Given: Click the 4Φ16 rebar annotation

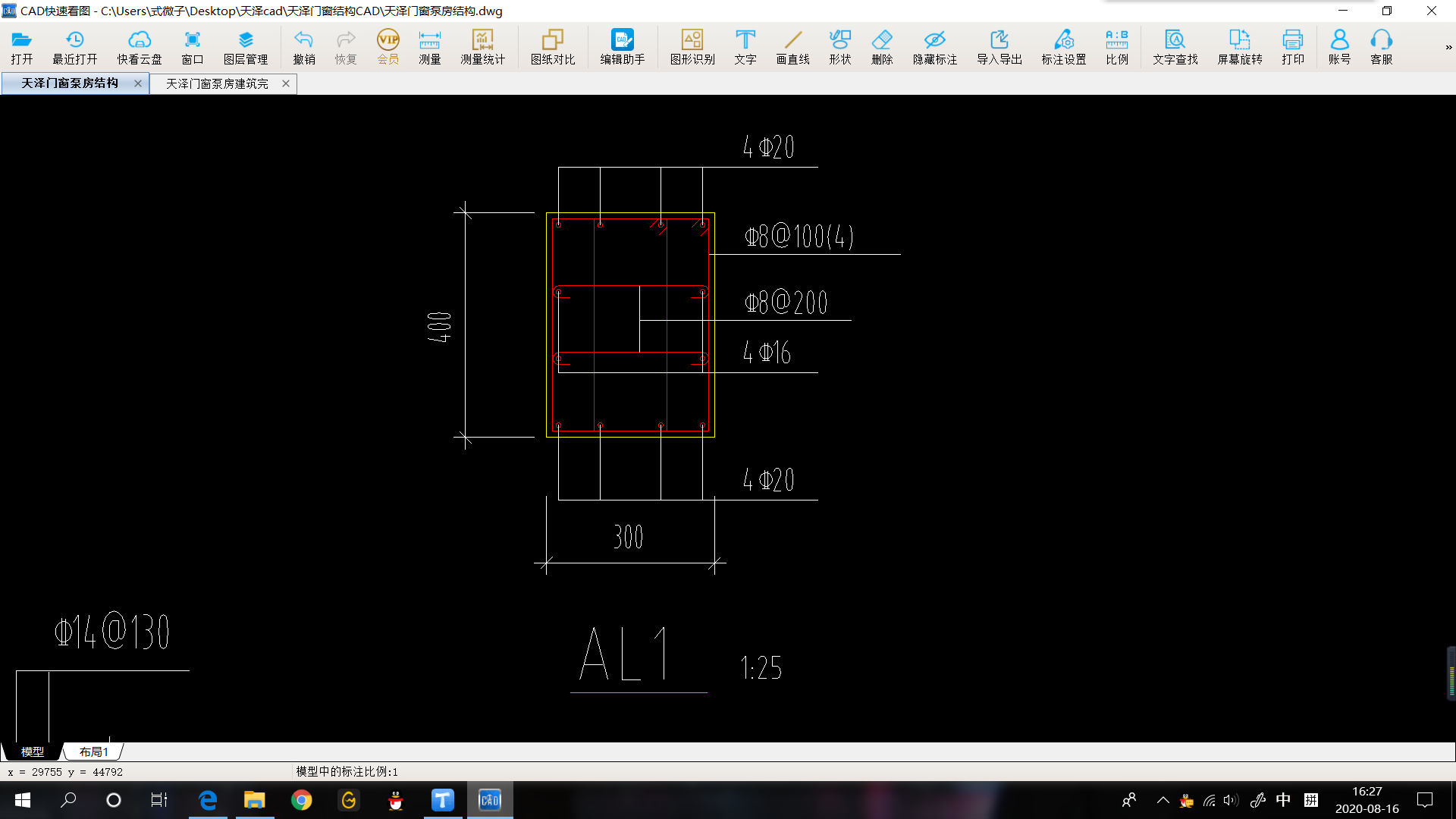Looking at the screenshot, I should pos(767,353).
